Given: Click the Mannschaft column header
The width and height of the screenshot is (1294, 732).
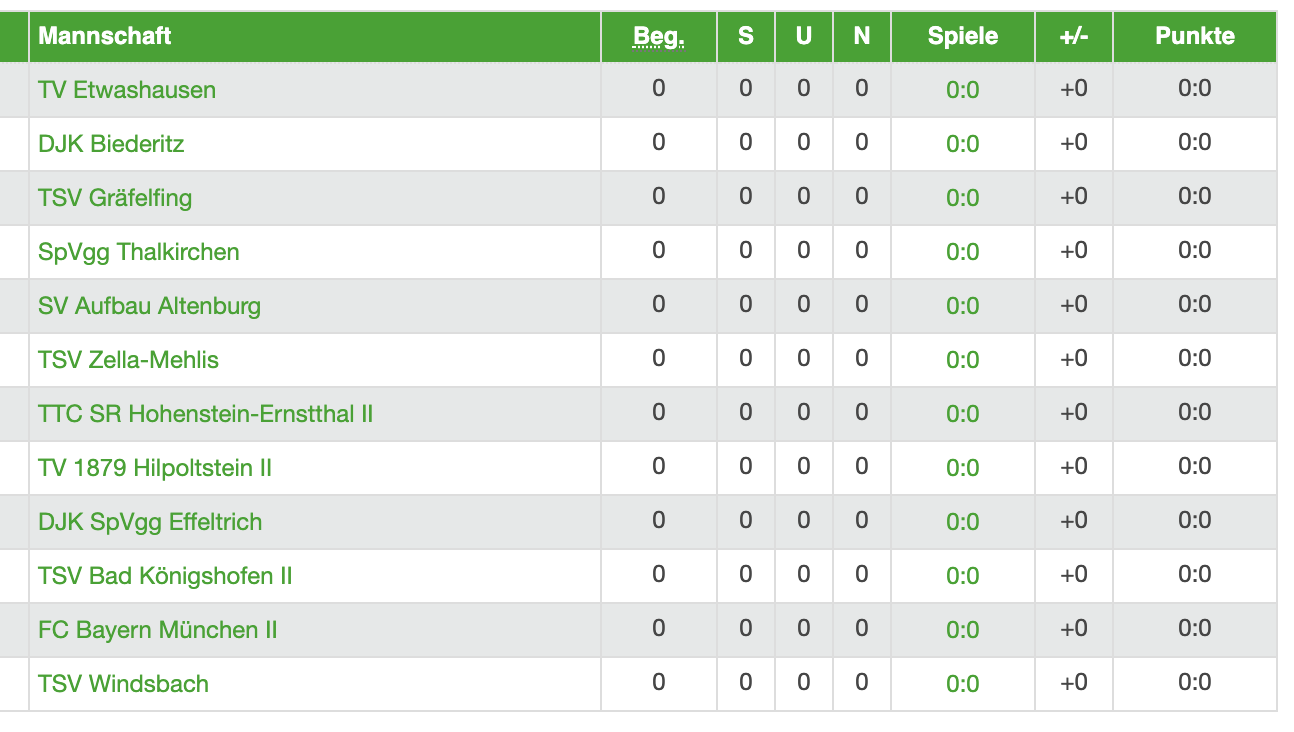Looking at the screenshot, I should 105,36.
